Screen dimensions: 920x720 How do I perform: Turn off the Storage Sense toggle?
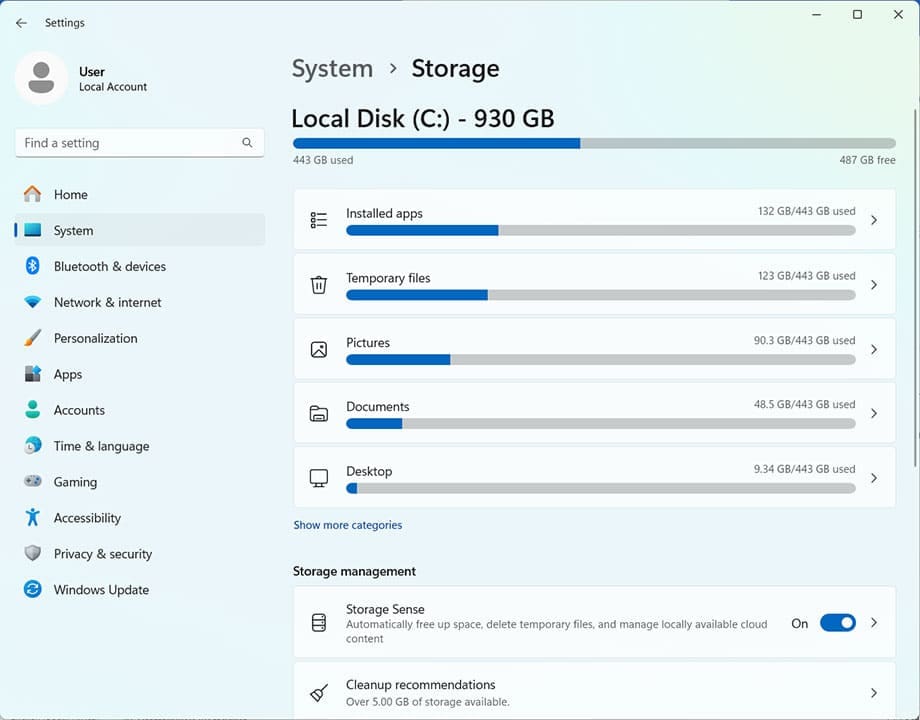(838, 622)
